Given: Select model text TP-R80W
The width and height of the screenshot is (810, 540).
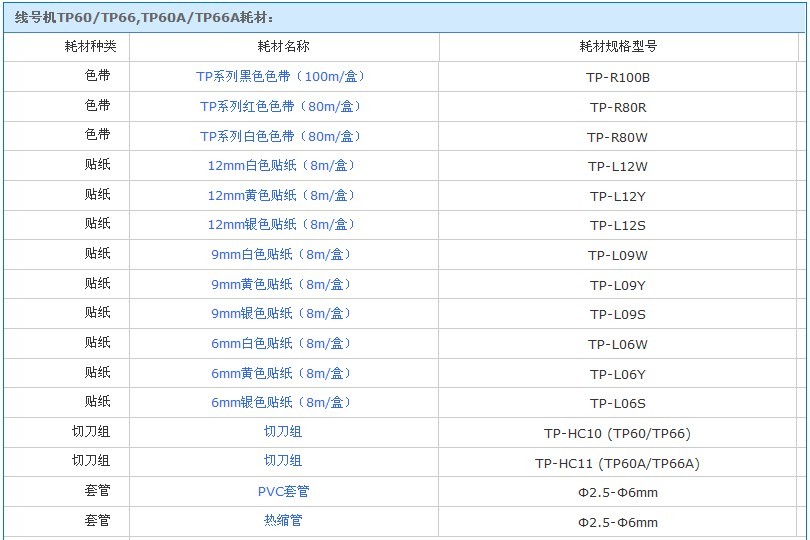Looking at the screenshot, I should [x=618, y=138].
